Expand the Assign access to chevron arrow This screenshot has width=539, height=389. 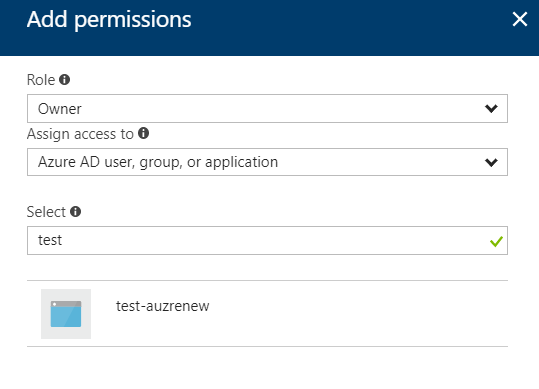tap(491, 162)
